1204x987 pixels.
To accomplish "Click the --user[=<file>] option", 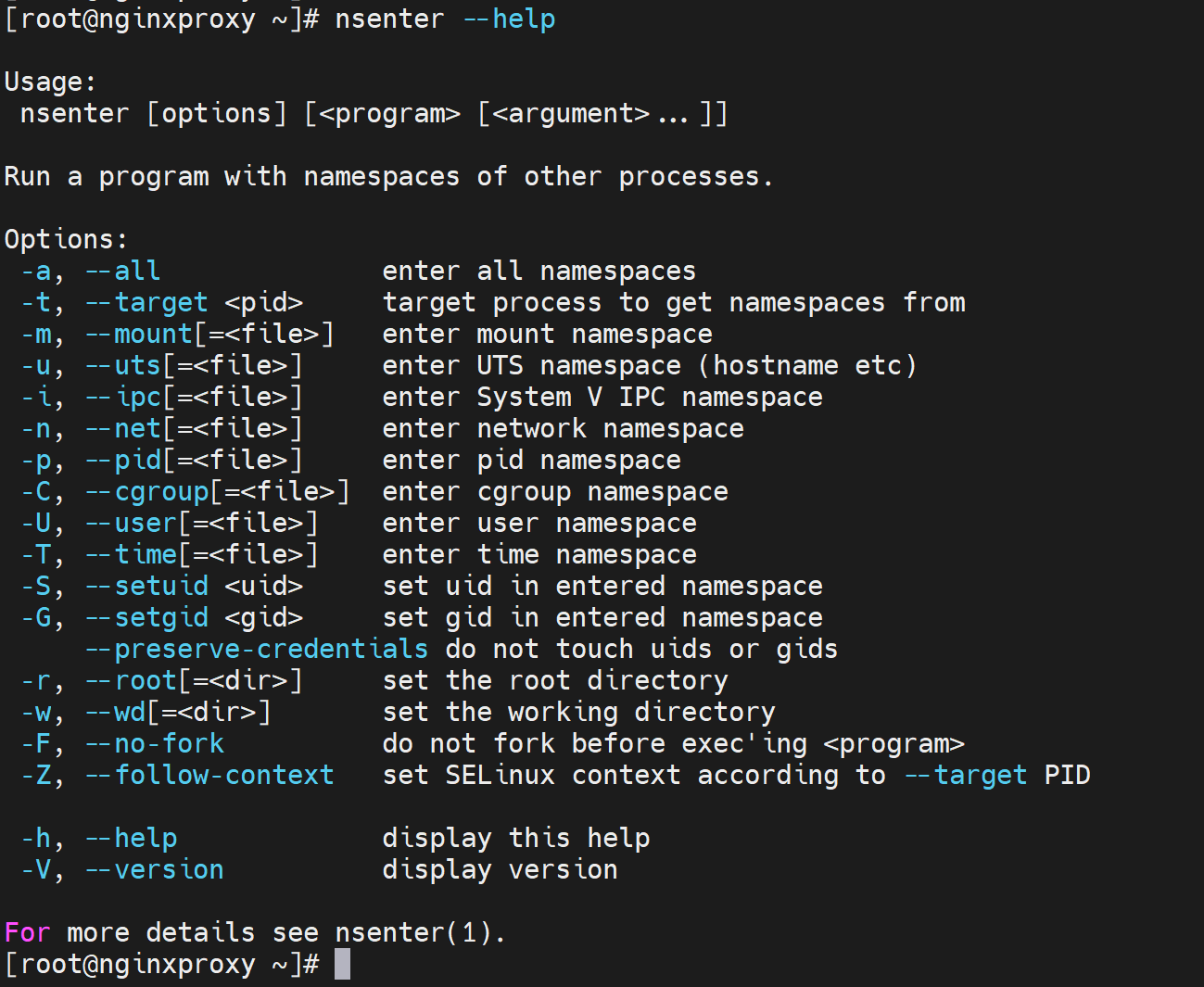I will point(201,523).
